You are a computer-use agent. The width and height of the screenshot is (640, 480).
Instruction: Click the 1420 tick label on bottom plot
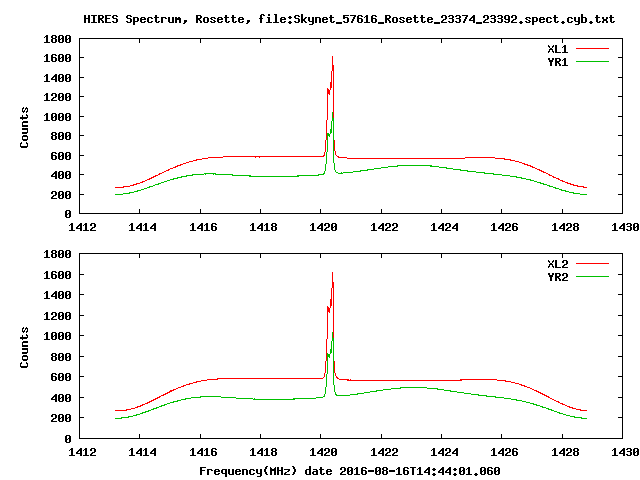point(323,452)
